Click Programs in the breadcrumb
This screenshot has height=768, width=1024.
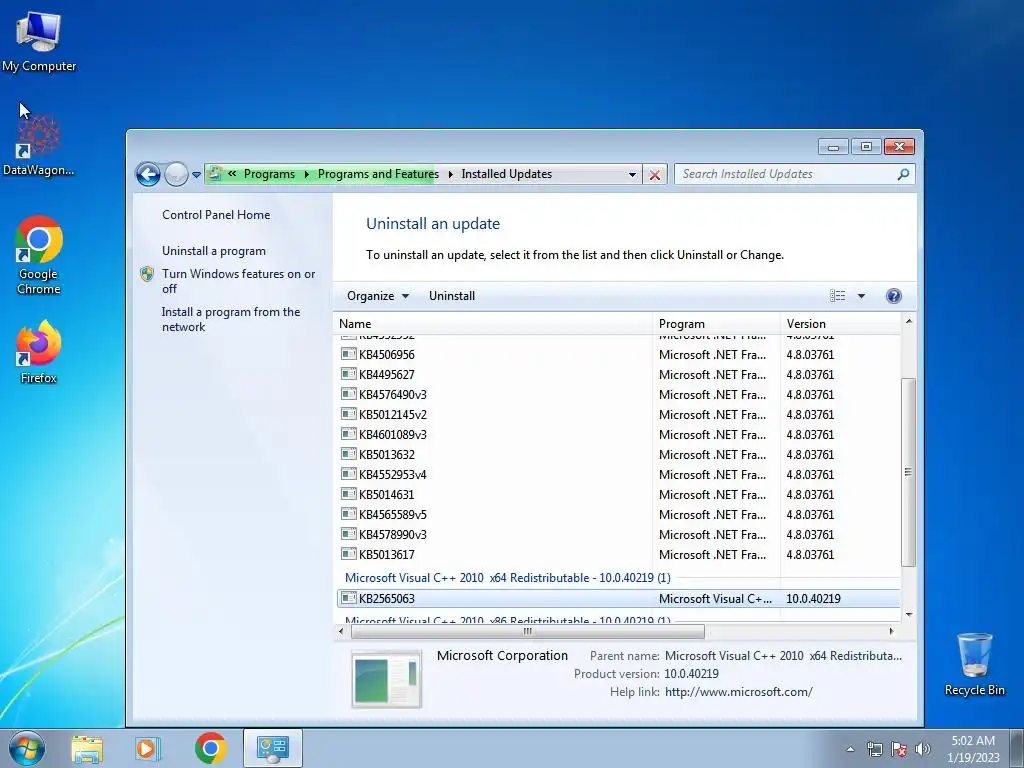(x=269, y=174)
